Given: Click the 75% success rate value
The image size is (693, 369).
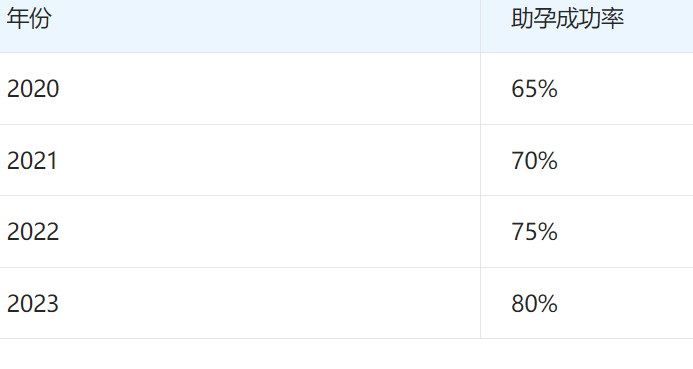Looking at the screenshot, I should click(x=534, y=232).
